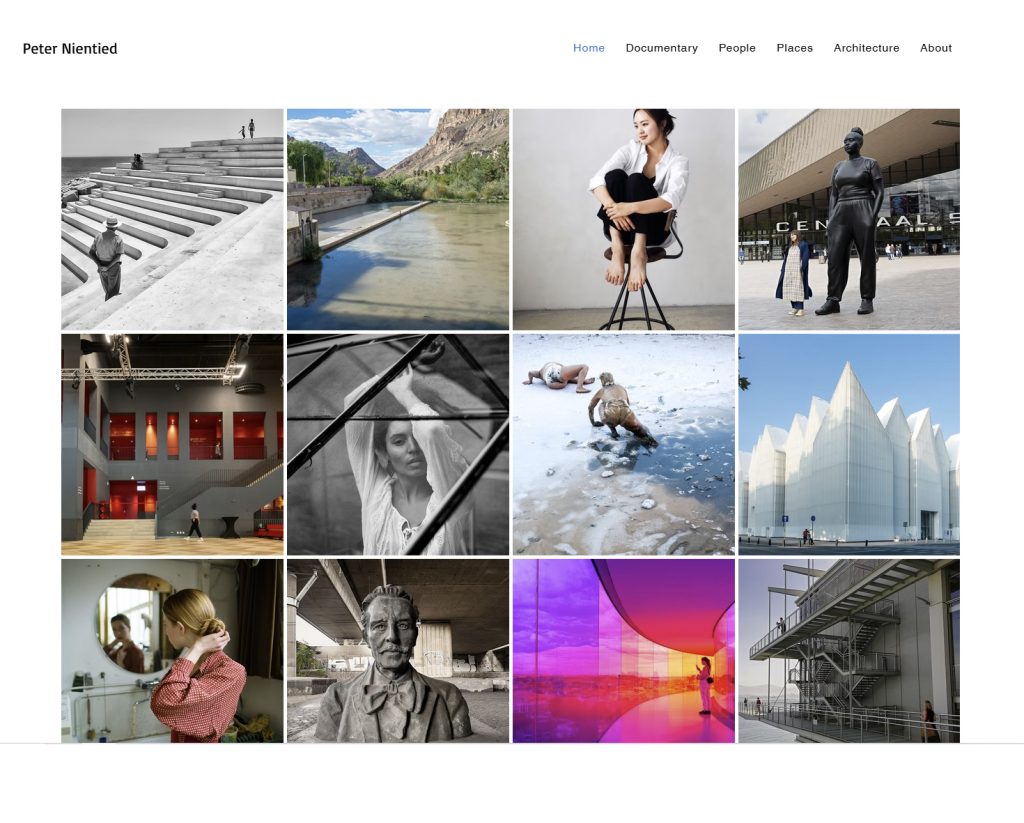This screenshot has height=823, width=1024.
Task: Open the rainbow glass corridor photo
Action: pyautogui.click(x=624, y=651)
